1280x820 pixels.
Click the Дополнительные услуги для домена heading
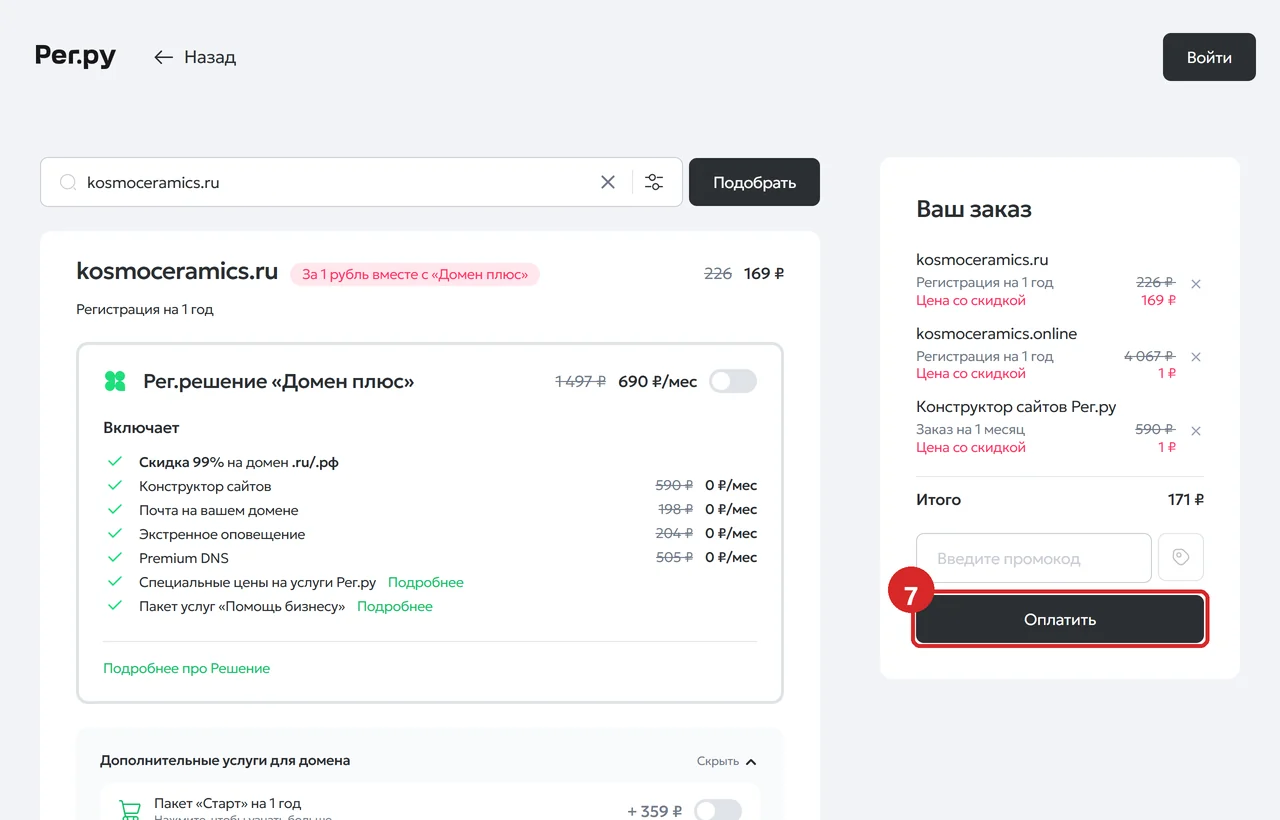[x=225, y=761]
